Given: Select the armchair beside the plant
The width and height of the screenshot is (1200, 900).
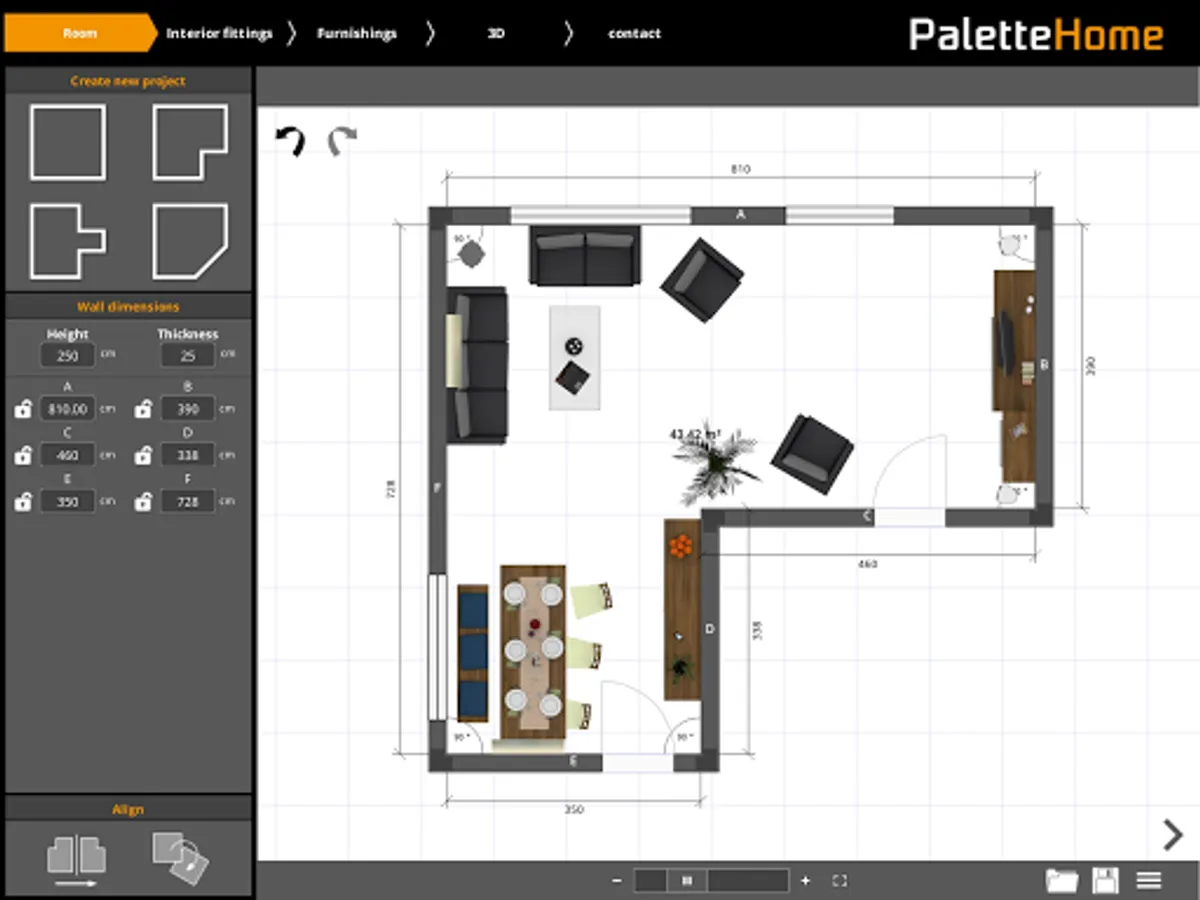Looking at the screenshot, I should tap(812, 454).
